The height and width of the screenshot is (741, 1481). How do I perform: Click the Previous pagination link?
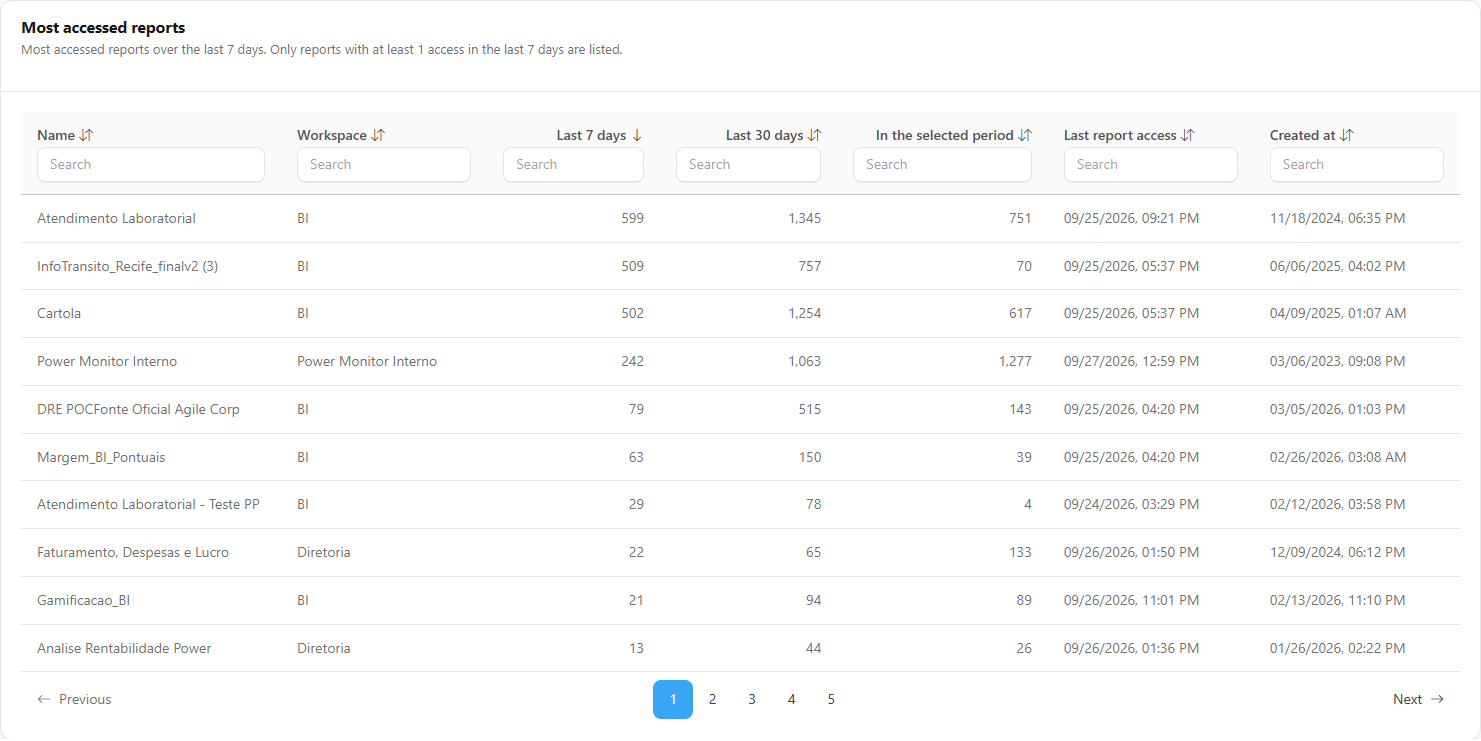point(74,700)
